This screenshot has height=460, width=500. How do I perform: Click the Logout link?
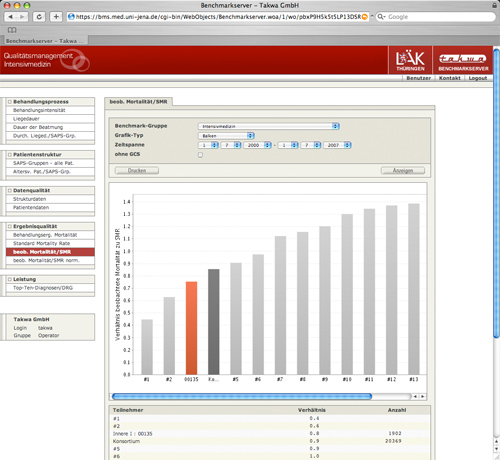[478, 78]
